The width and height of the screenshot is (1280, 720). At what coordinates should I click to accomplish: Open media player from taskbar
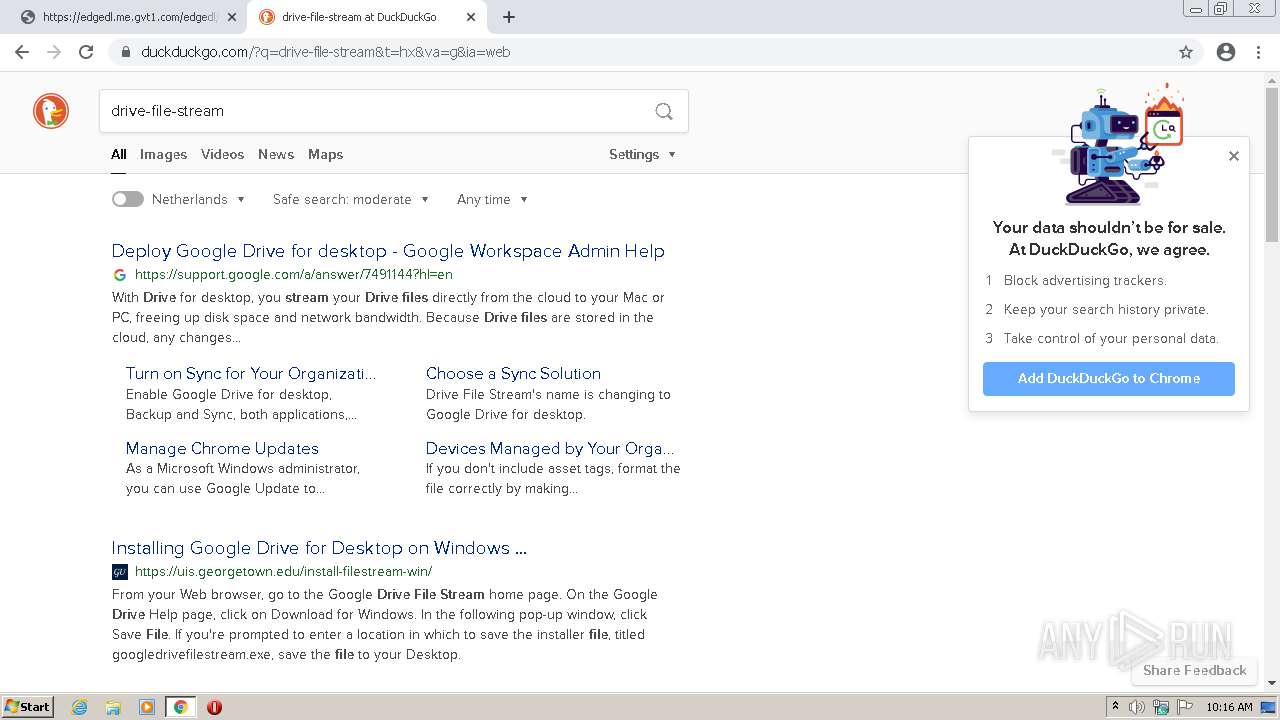147,707
